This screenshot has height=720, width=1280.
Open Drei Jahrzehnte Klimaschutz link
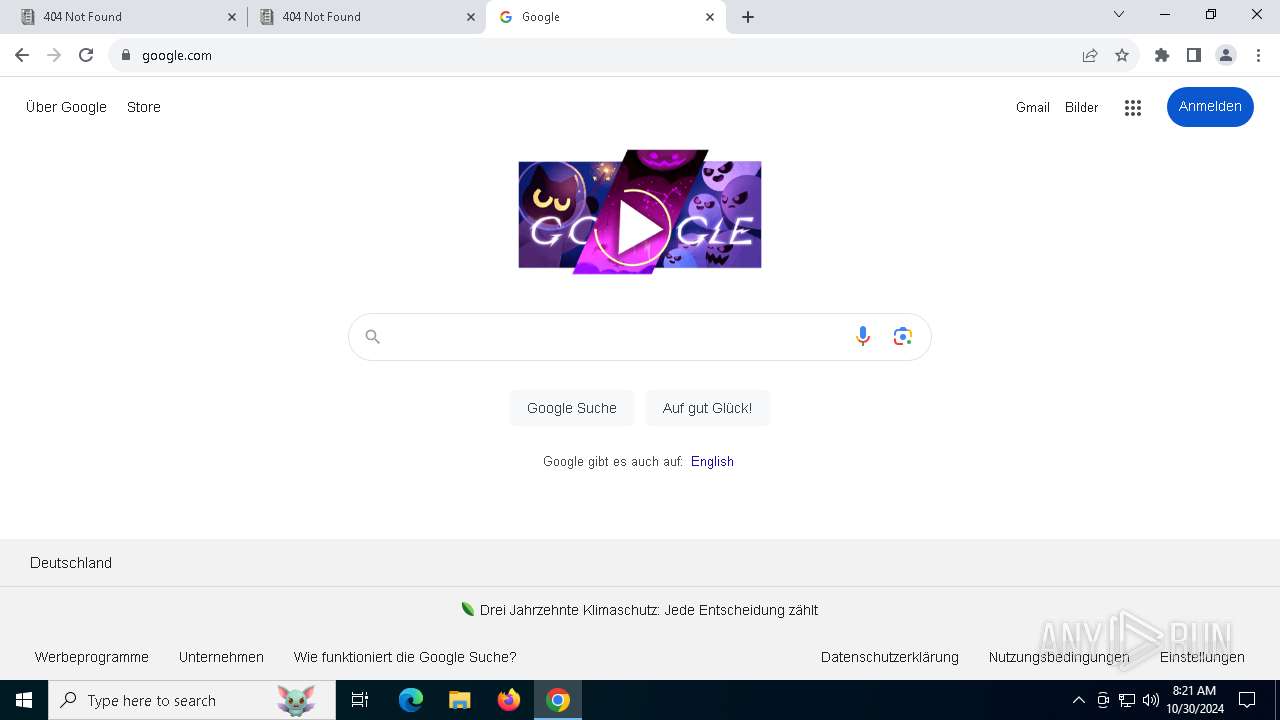tap(649, 610)
